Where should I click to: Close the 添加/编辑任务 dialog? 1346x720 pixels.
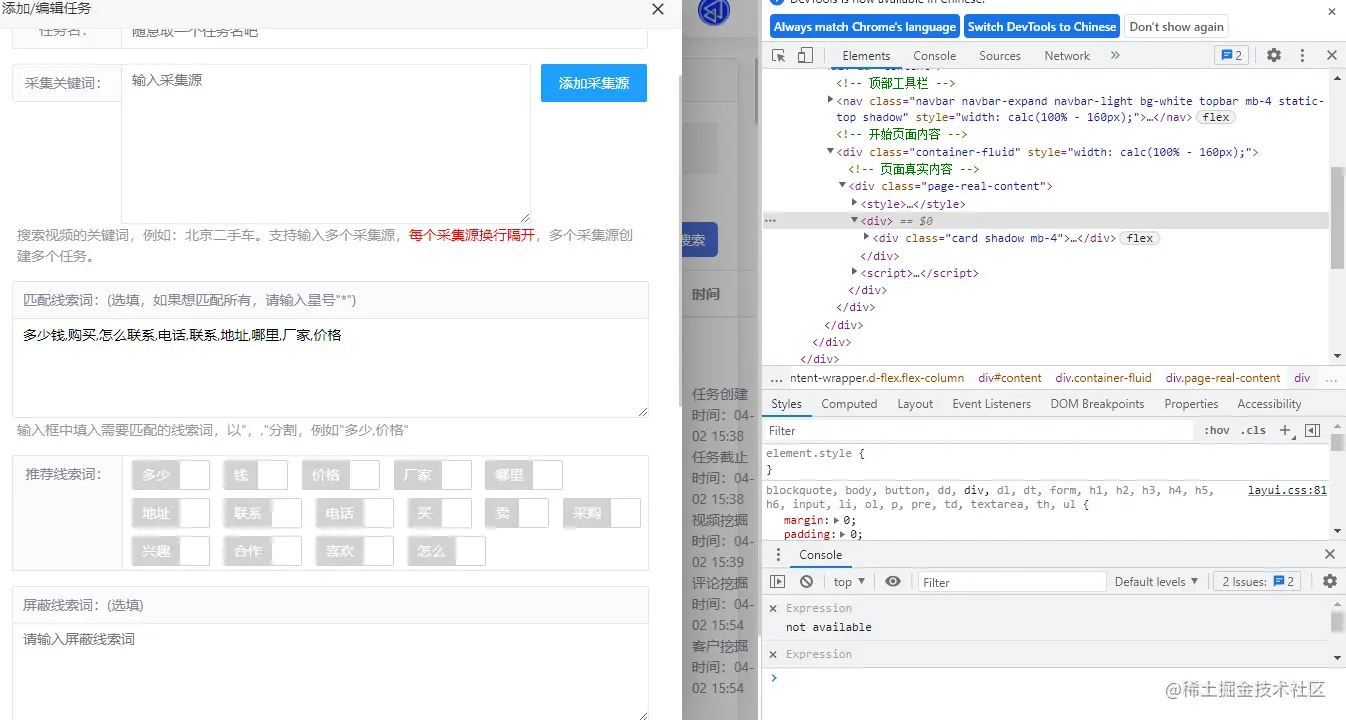coord(657,9)
